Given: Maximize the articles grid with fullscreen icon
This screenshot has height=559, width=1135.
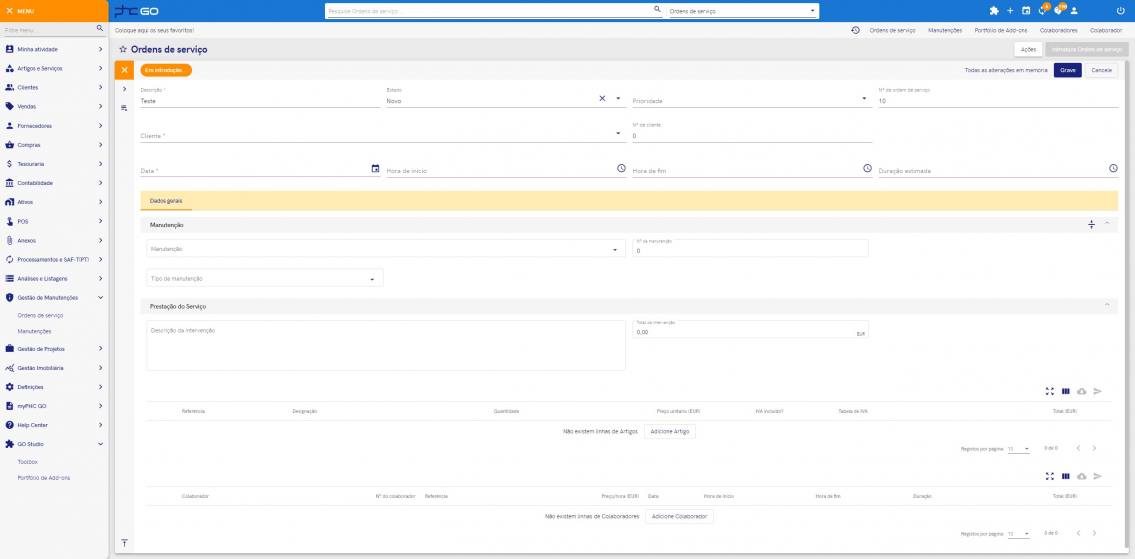Looking at the screenshot, I should pyautogui.click(x=1050, y=391).
